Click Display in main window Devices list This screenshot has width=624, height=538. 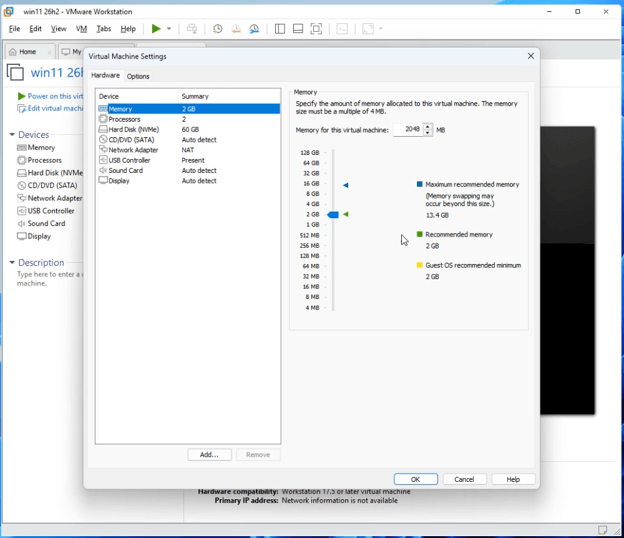click(34, 236)
